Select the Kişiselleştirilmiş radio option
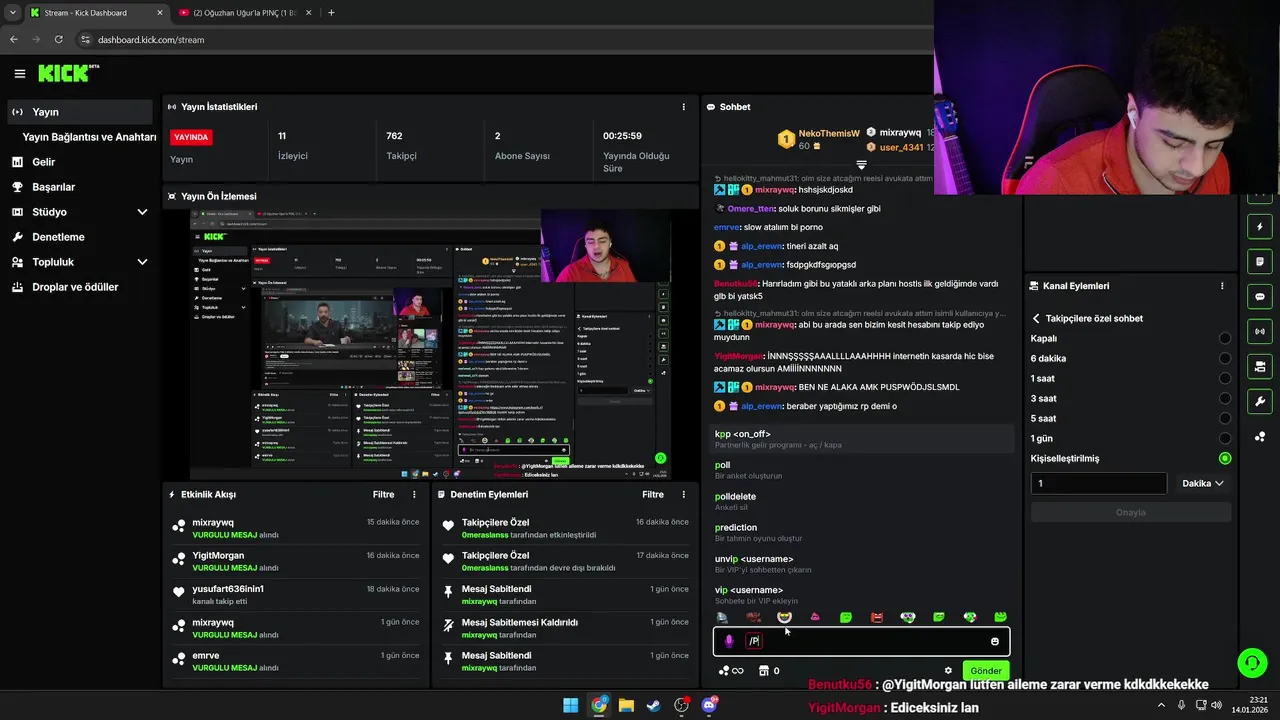Screen dimensions: 1280x720 pyautogui.click(x=1225, y=458)
